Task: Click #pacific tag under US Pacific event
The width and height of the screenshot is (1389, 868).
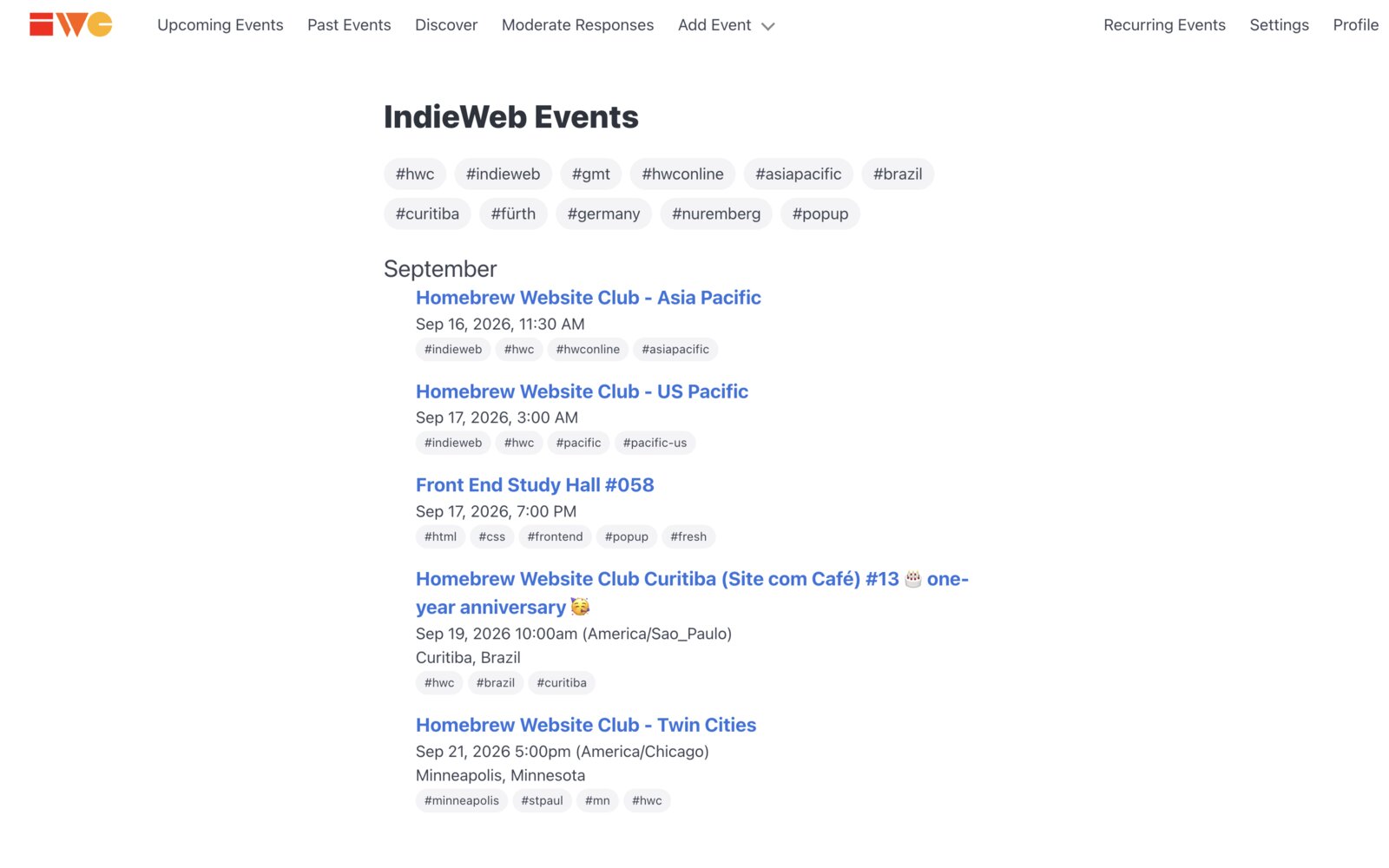Action: 578,443
